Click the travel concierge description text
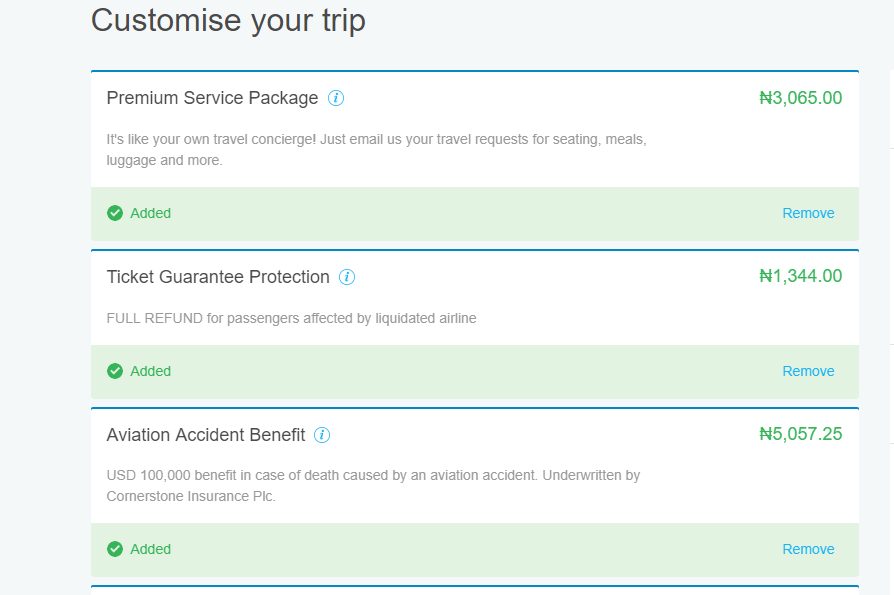This screenshot has width=894, height=595. [x=376, y=150]
